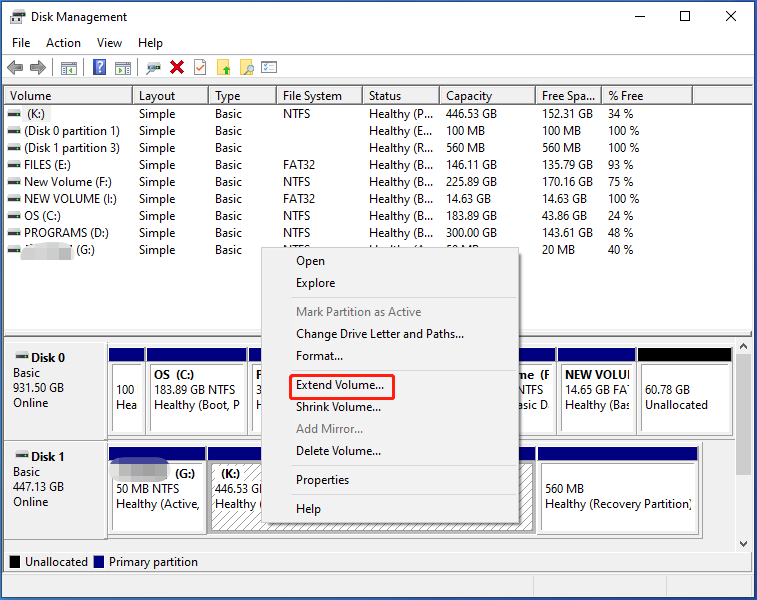Click the FAT32 cell in FILES (E:) row

point(299,165)
